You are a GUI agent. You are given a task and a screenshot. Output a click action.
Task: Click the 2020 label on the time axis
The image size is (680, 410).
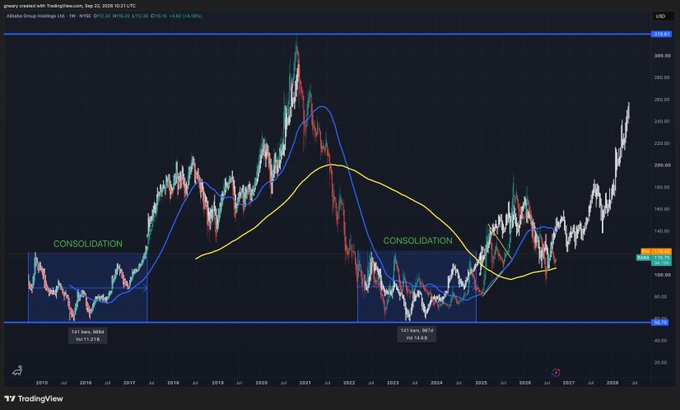point(262,383)
